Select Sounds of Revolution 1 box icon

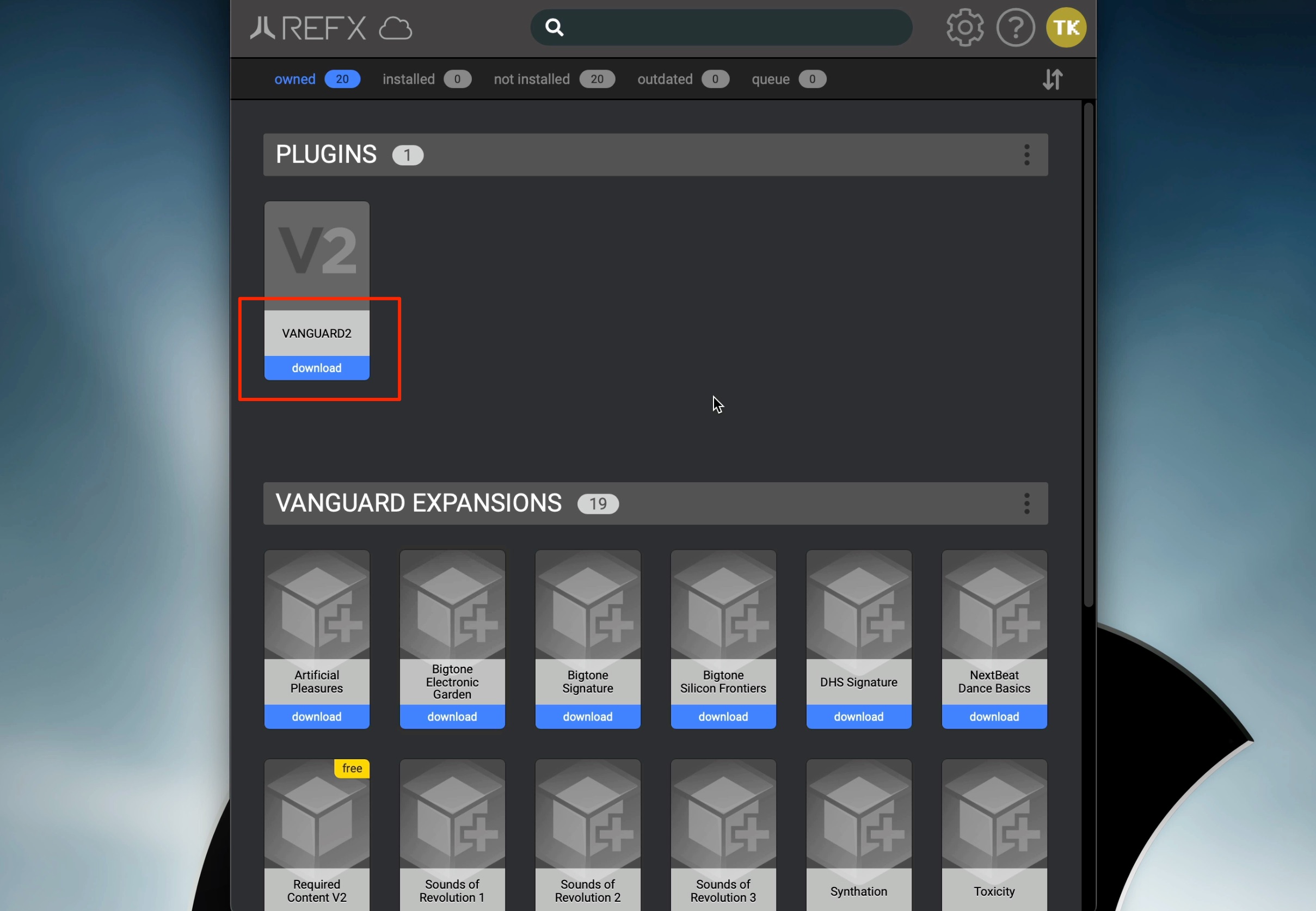click(452, 814)
